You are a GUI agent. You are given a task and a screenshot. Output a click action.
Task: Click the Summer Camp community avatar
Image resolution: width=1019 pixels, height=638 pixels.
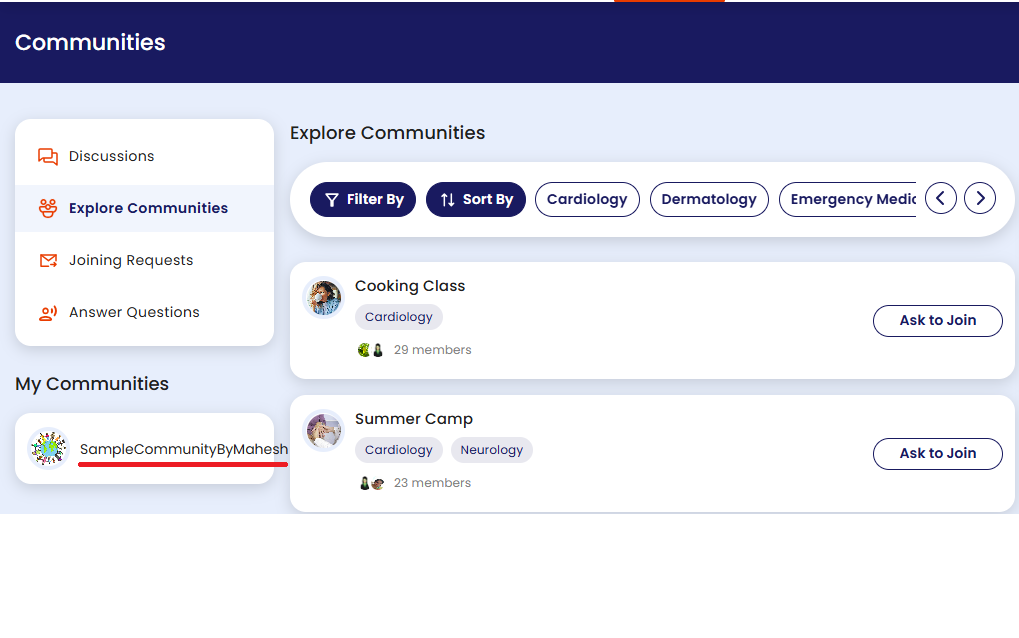(x=323, y=431)
